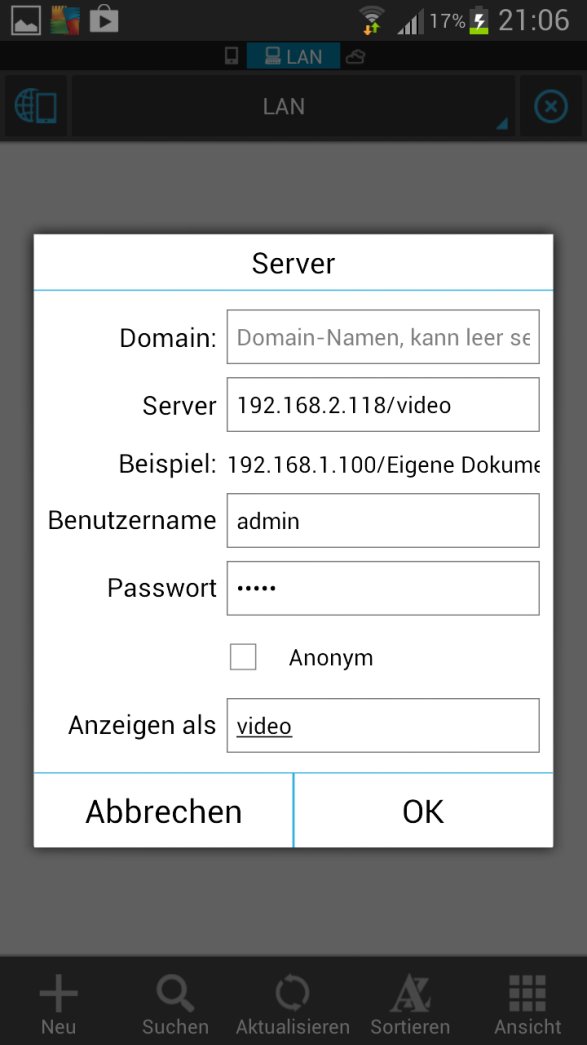
Task: Open the Suchen magnifier icon
Action: [x=175, y=994]
